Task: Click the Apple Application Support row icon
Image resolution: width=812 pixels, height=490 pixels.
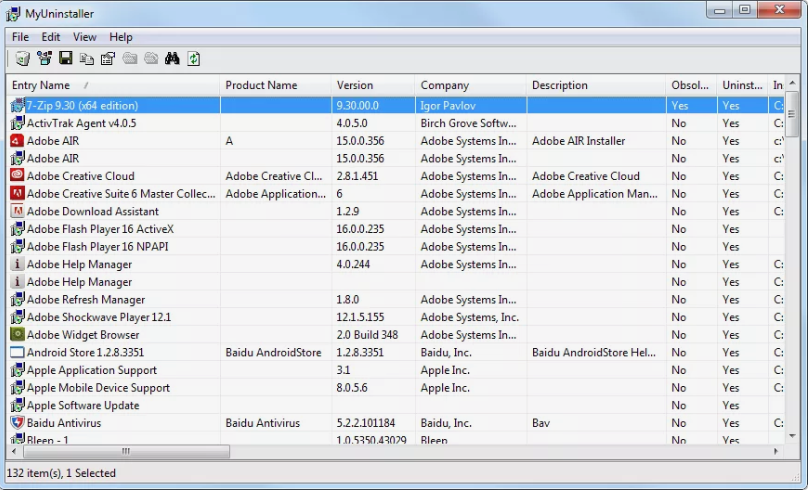Action: click(17, 370)
